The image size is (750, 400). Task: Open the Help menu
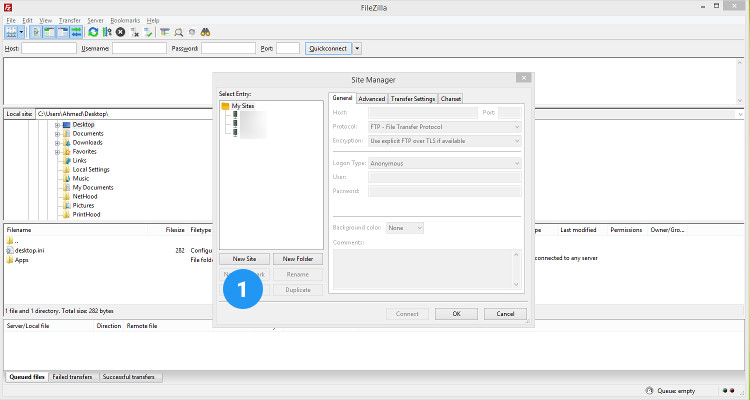coord(153,21)
